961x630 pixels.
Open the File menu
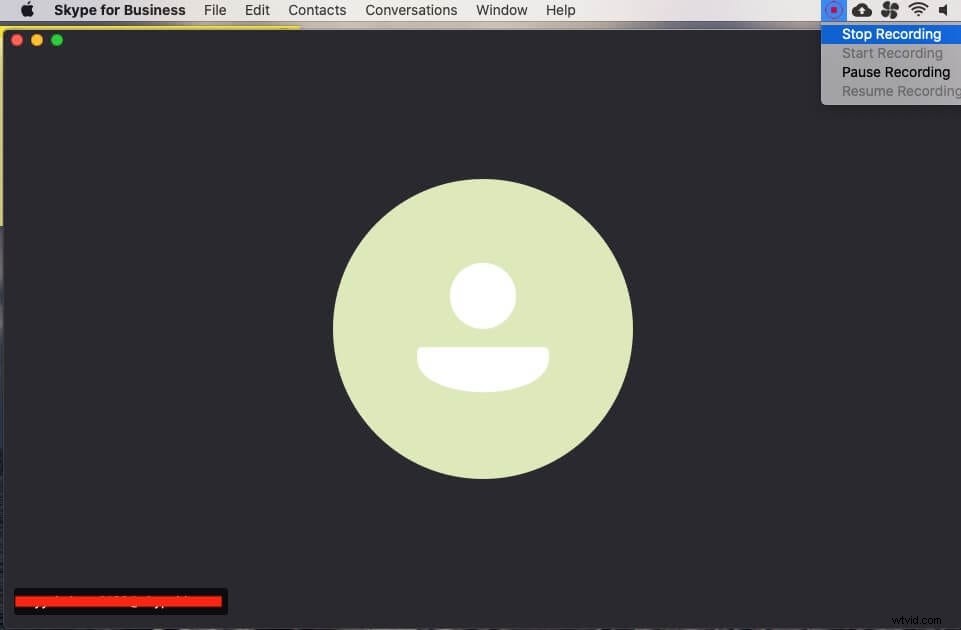pyautogui.click(x=214, y=10)
